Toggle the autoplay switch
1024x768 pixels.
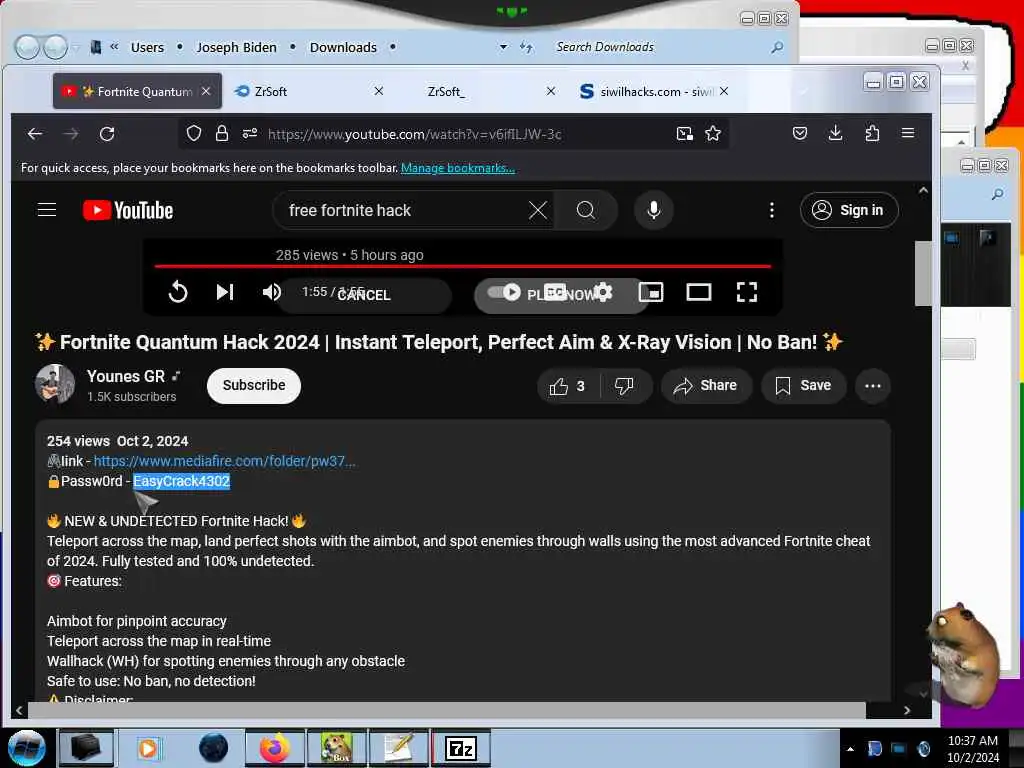(x=504, y=292)
